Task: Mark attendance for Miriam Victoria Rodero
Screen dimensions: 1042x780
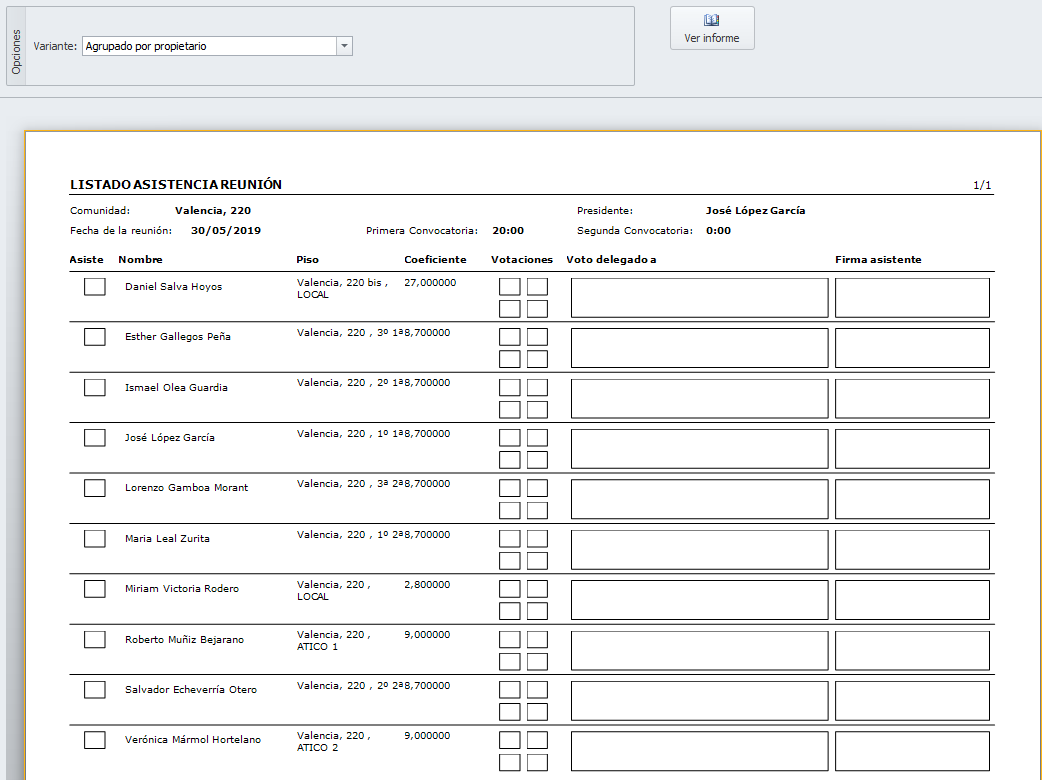Action: [95, 589]
